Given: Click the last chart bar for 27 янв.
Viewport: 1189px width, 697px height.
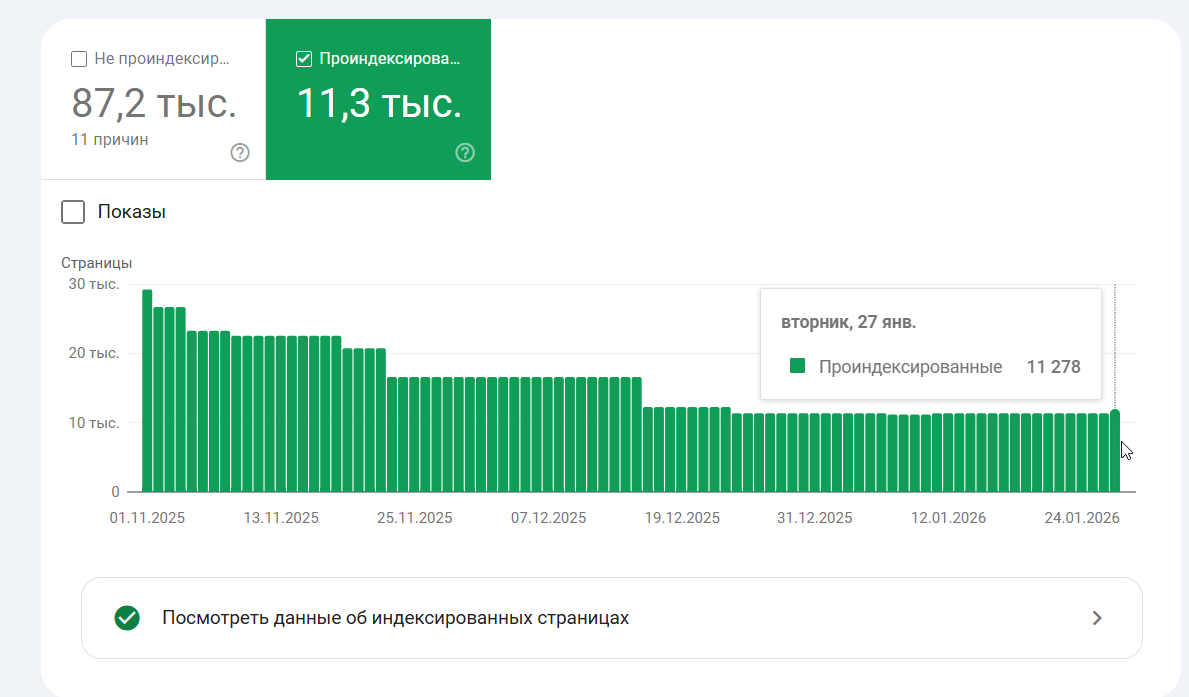Looking at the screenshot, I should (1115, 451).
